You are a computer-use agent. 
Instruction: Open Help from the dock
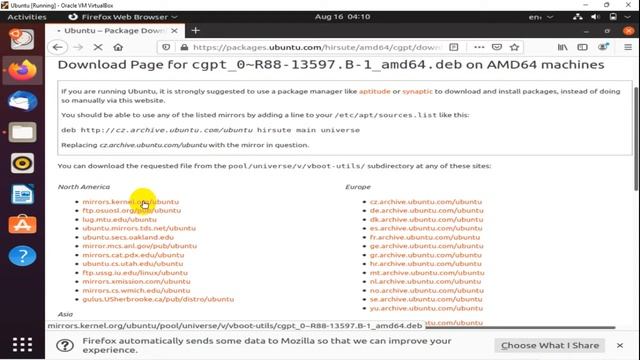tap(22, 256)
